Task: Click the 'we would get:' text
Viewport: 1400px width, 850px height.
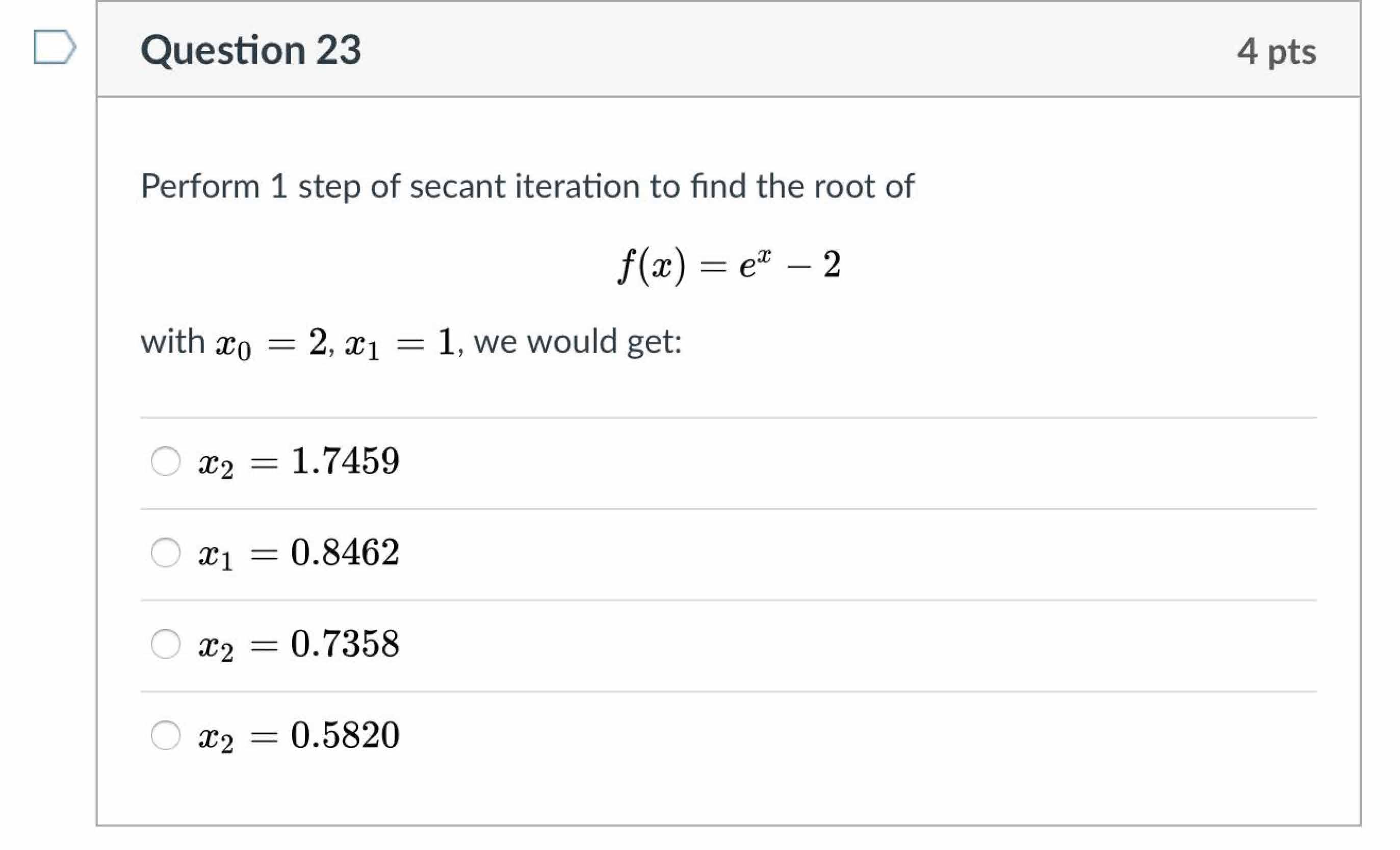Action: [577, 342]
